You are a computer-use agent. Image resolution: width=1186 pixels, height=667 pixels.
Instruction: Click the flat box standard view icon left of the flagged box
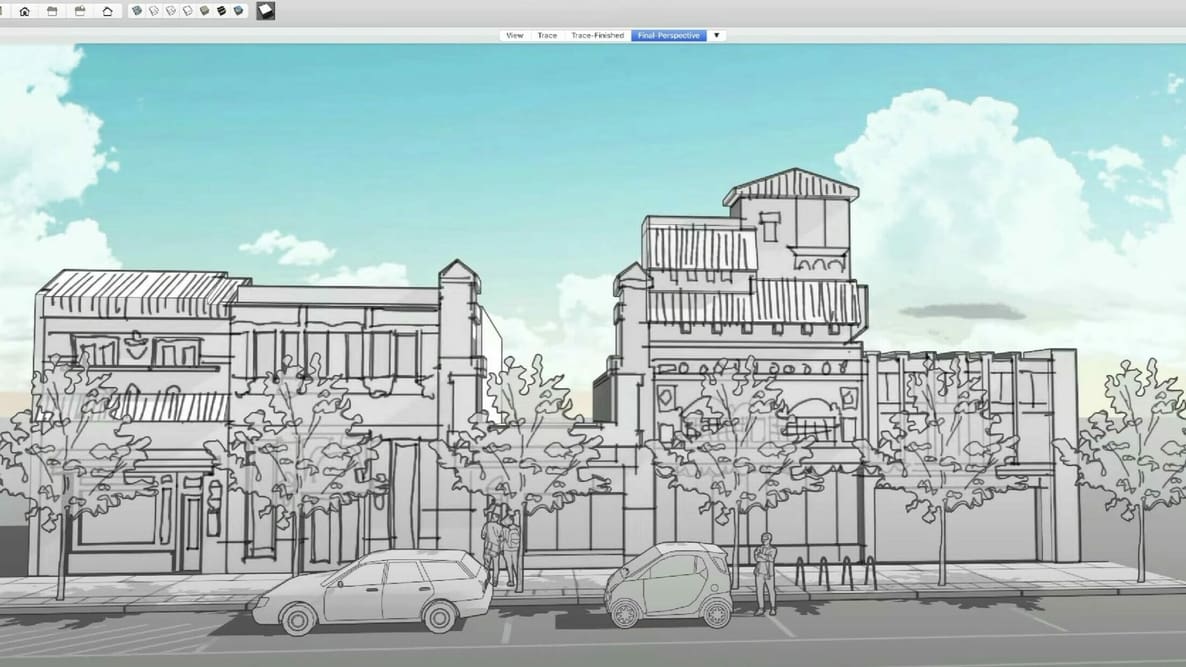point(52,11)
